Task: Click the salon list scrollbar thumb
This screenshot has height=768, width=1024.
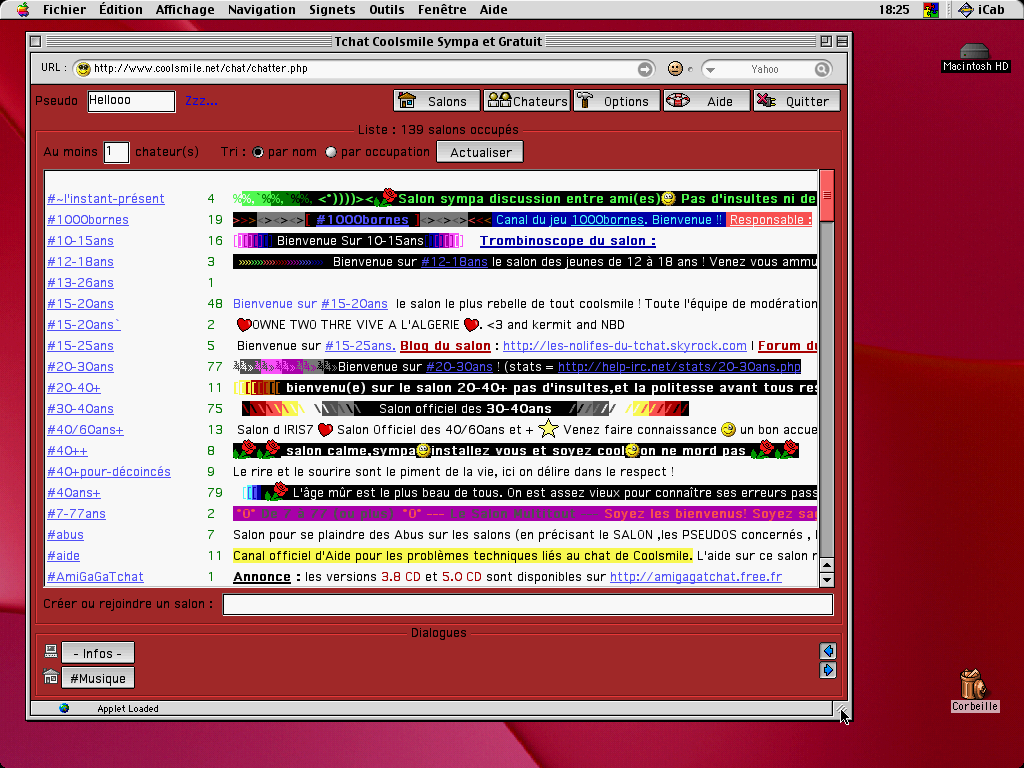Action: tap(827, 195)
